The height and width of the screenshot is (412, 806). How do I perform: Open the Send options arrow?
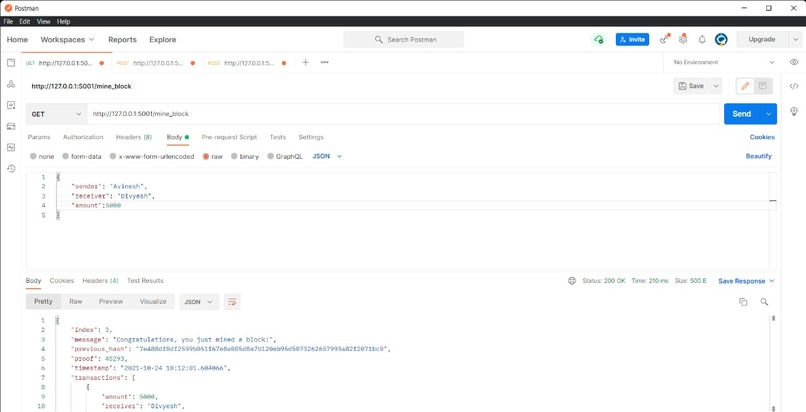click(x=768, y=114)
